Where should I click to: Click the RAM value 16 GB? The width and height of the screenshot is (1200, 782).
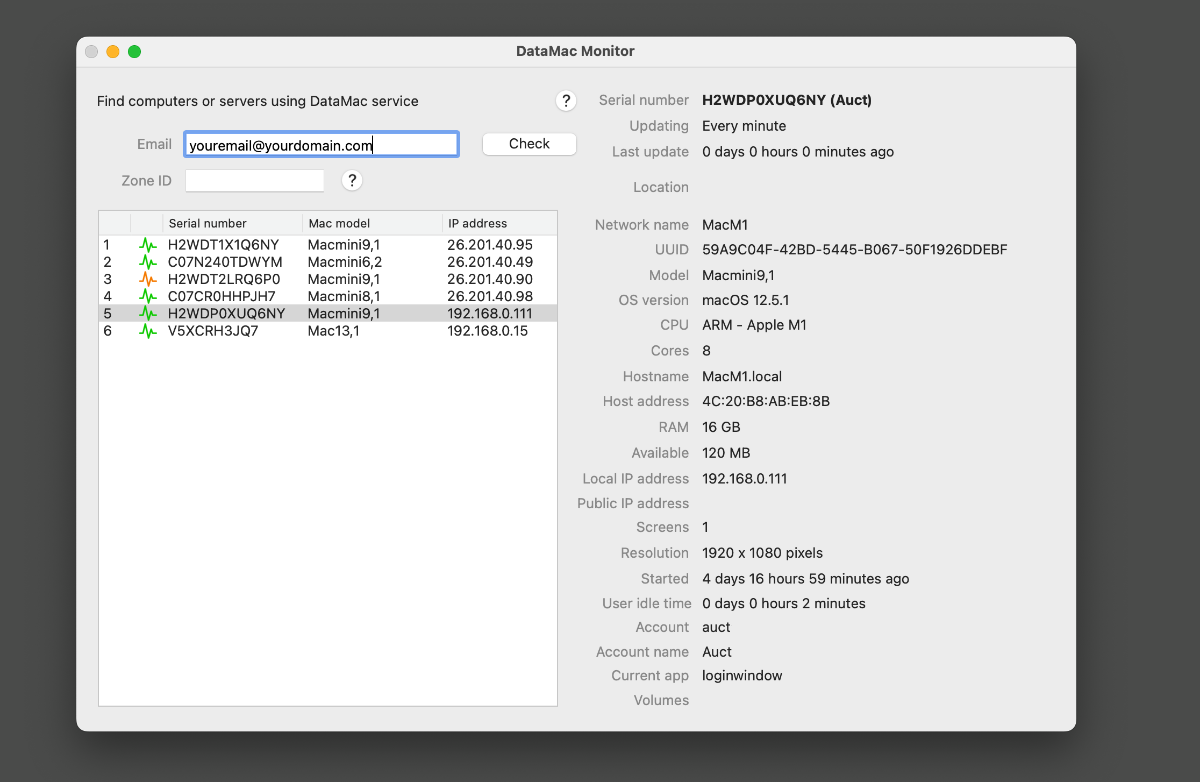click(721, 427)
